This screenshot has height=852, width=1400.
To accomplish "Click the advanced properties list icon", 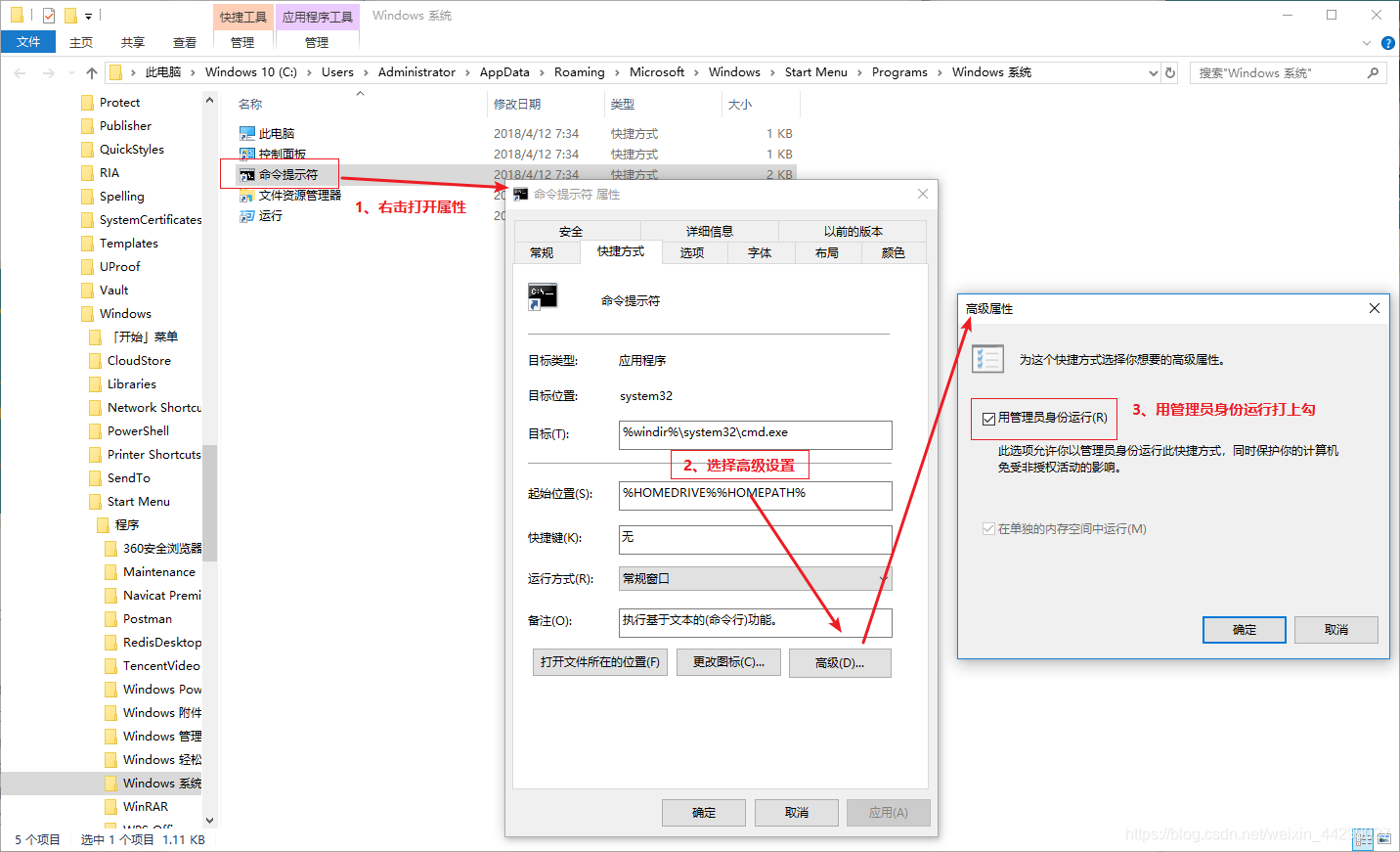I will click(x=987, y=359).
